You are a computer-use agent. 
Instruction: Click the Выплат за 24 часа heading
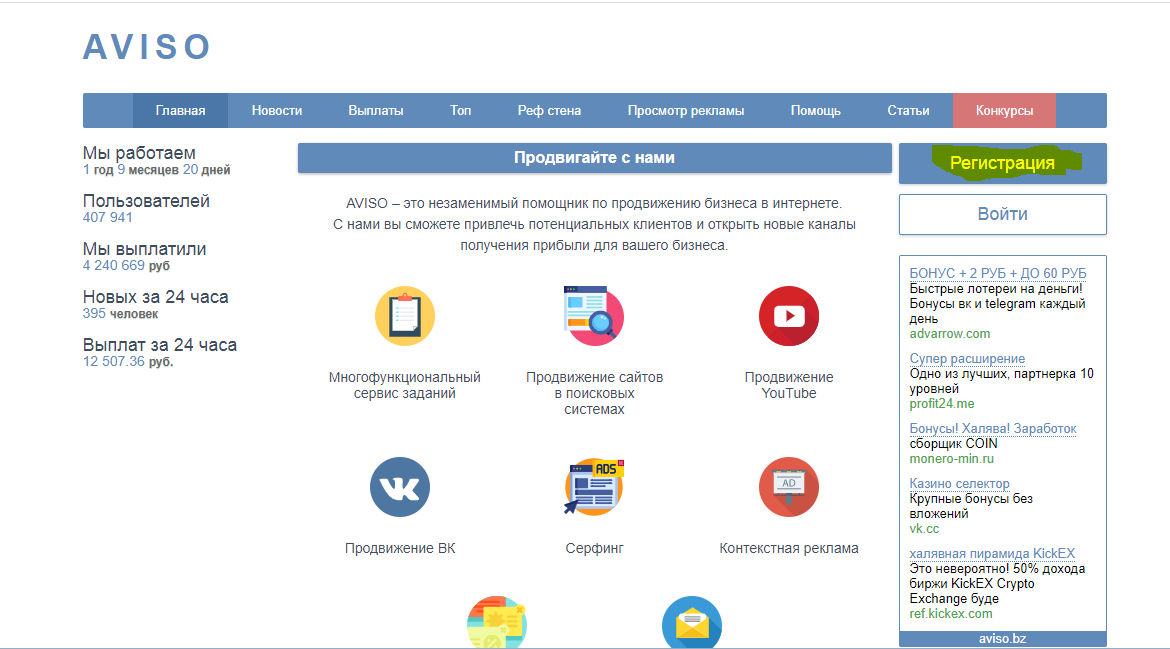tap(160, 345)
